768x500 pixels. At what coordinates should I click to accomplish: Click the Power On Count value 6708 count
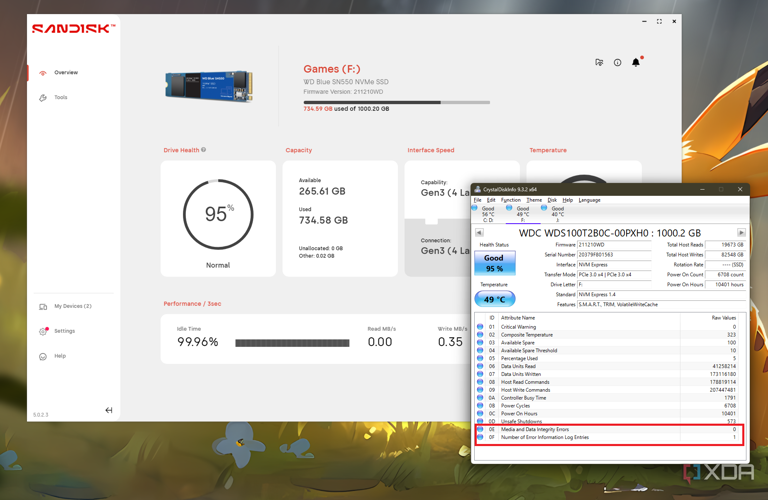pos(725,275)
